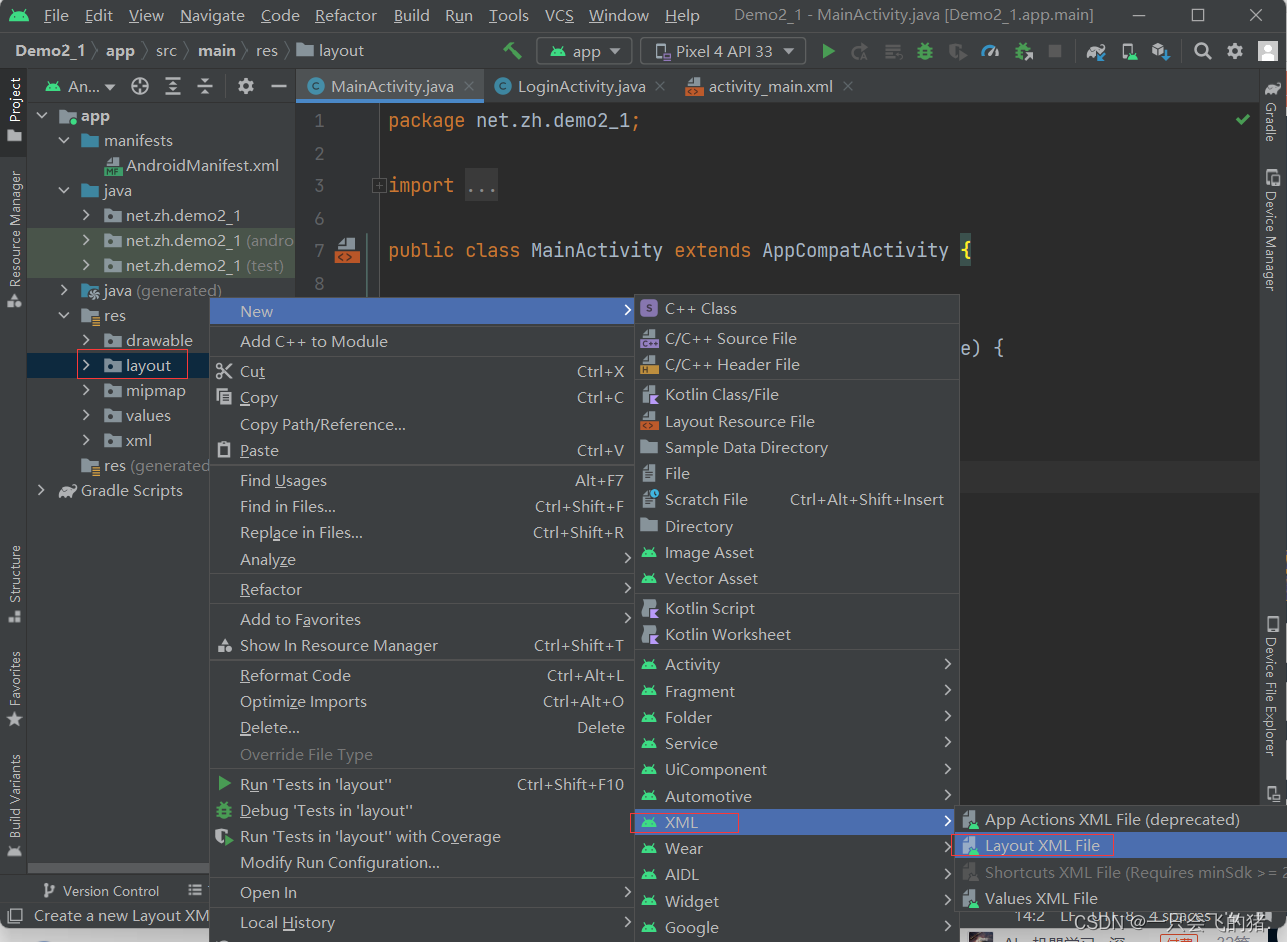This screenshot has height=942, width=1287.
Task: Click the Make Project hammer icon
Action: (512, 51)
